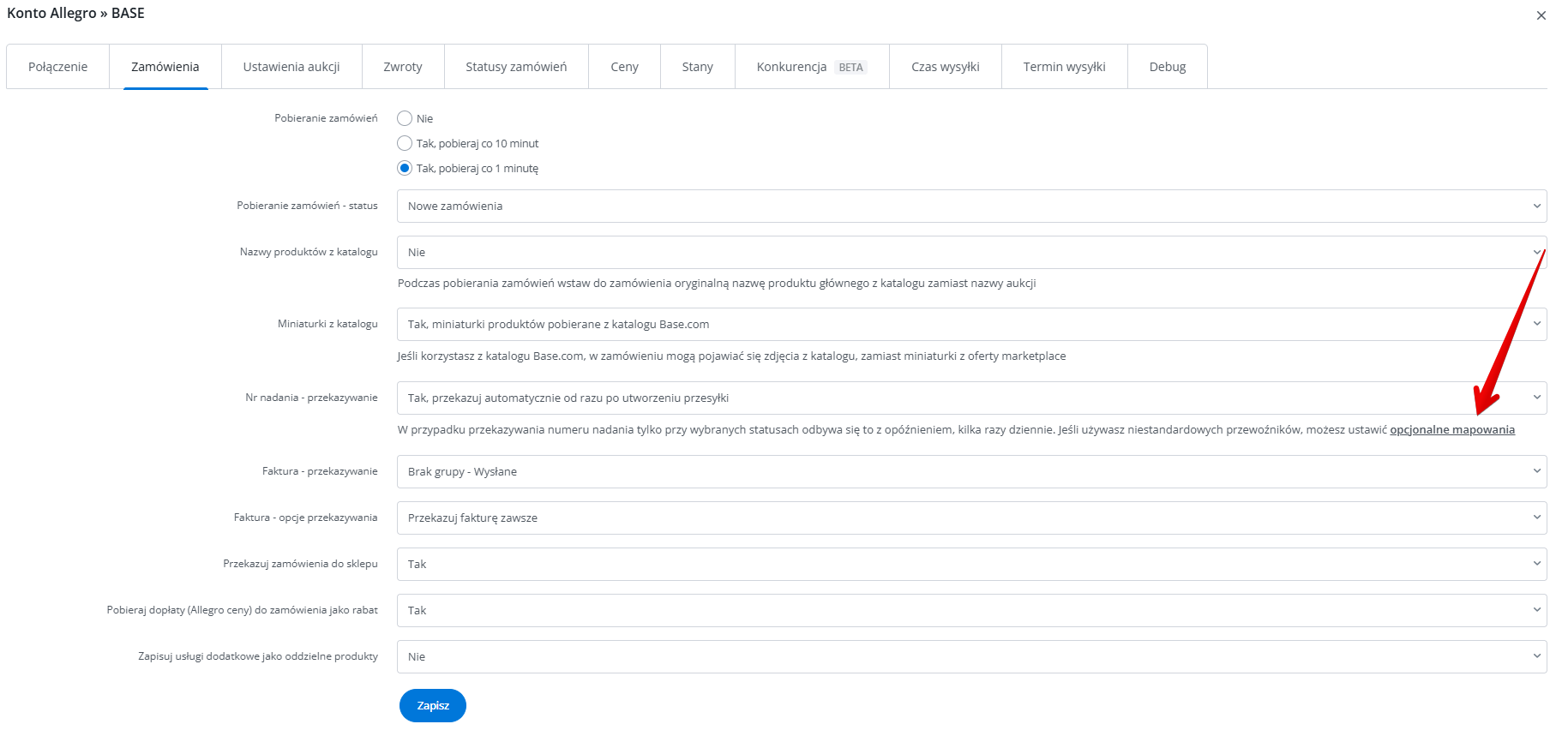The image size is (1568, 754).
Task: Expand 'Nr nadania - przekazywanie' dropdown
Action: click(x=970, y=398)
